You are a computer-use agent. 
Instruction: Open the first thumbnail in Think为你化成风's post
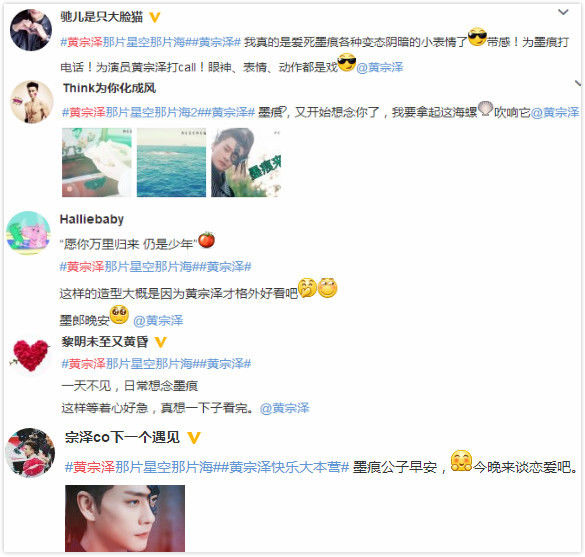[97, 162]
